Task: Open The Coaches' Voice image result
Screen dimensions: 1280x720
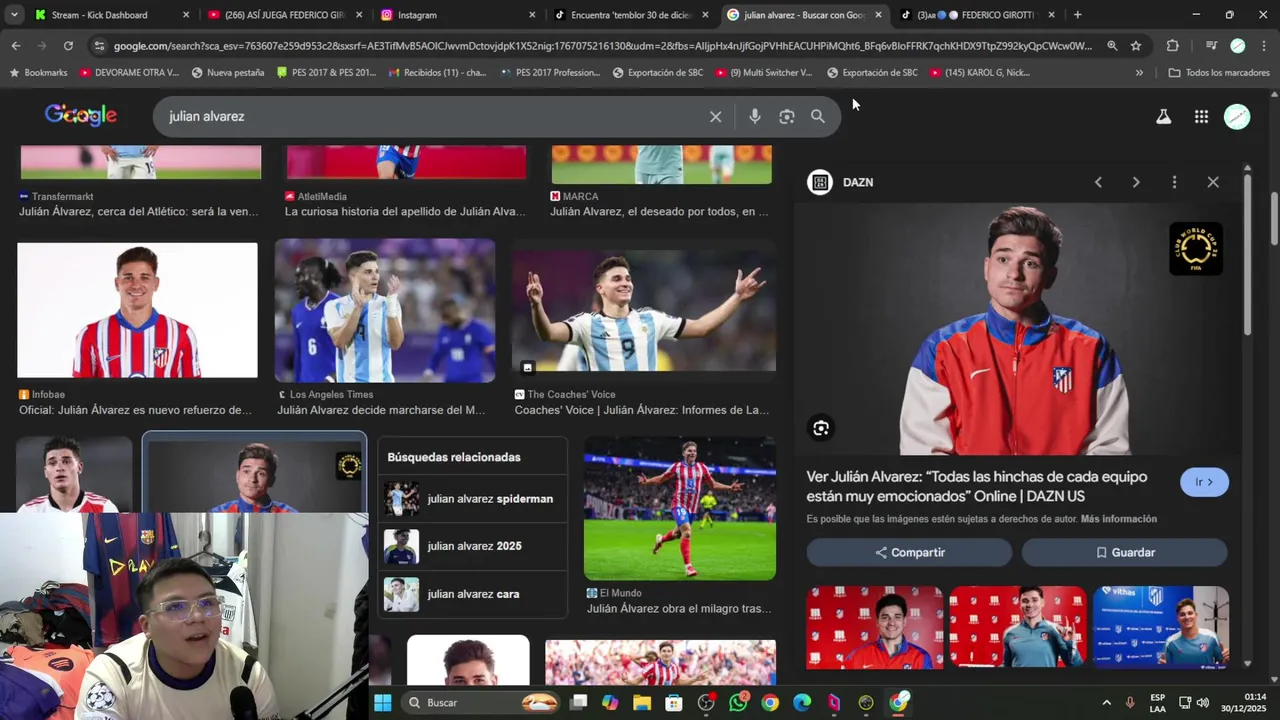Action: [644, 311]
